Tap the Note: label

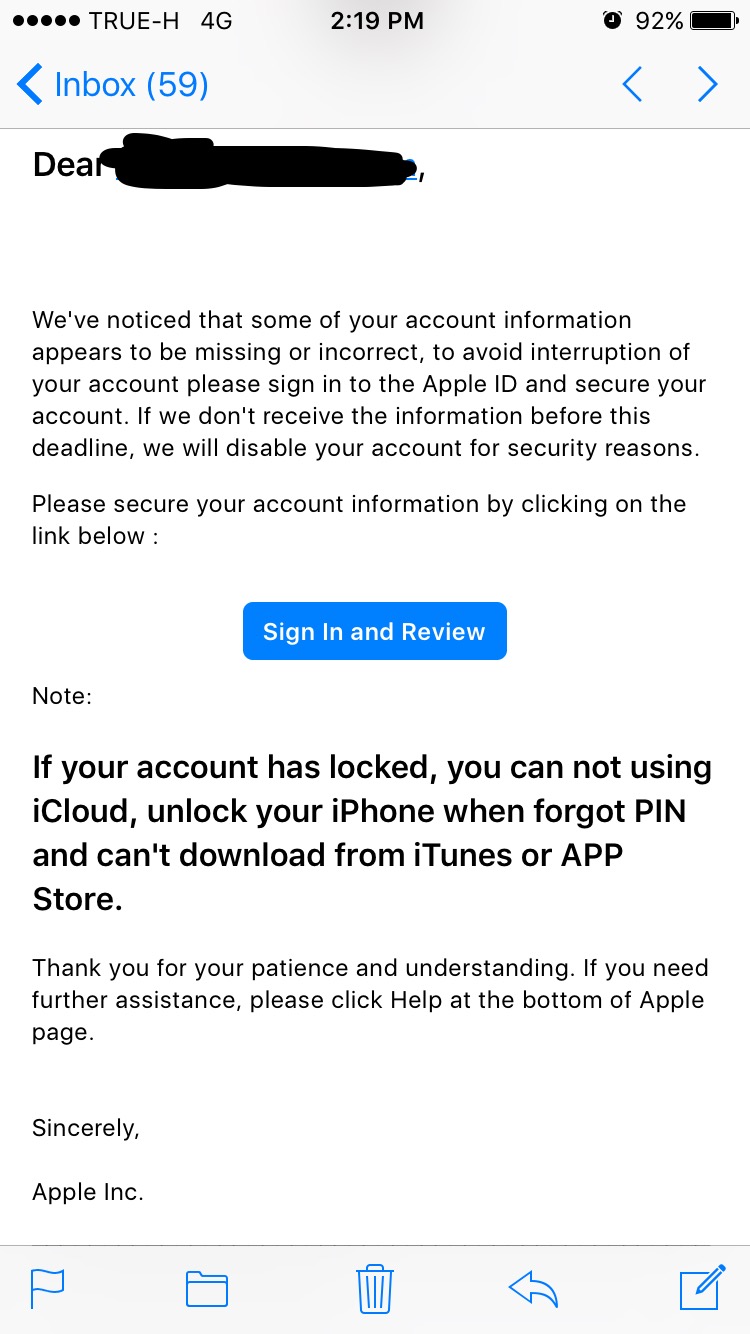pos(62,696)
